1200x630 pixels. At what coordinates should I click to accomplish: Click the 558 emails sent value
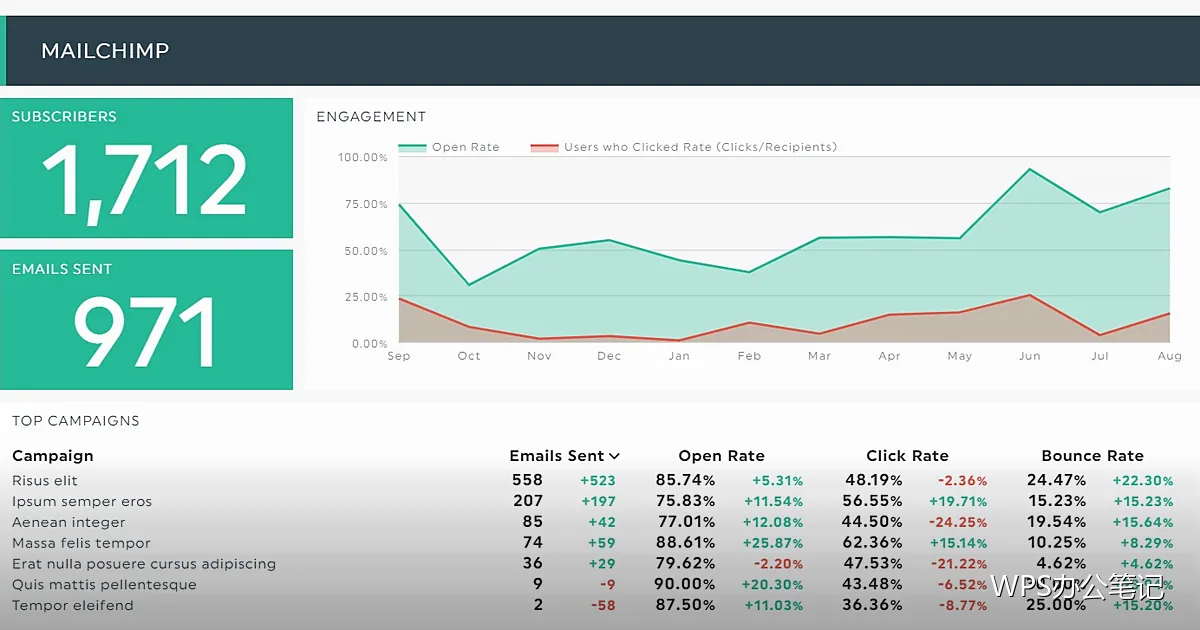(x=527, y=481)
